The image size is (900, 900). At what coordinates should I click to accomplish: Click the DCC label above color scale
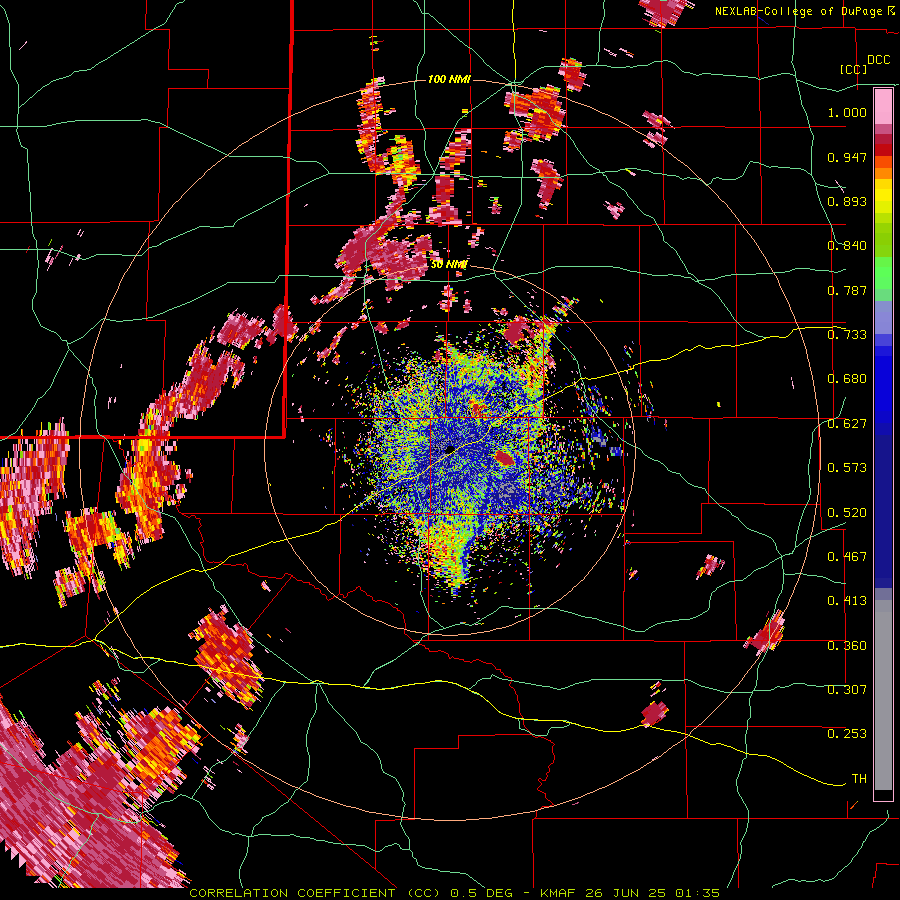pos(878,60)
